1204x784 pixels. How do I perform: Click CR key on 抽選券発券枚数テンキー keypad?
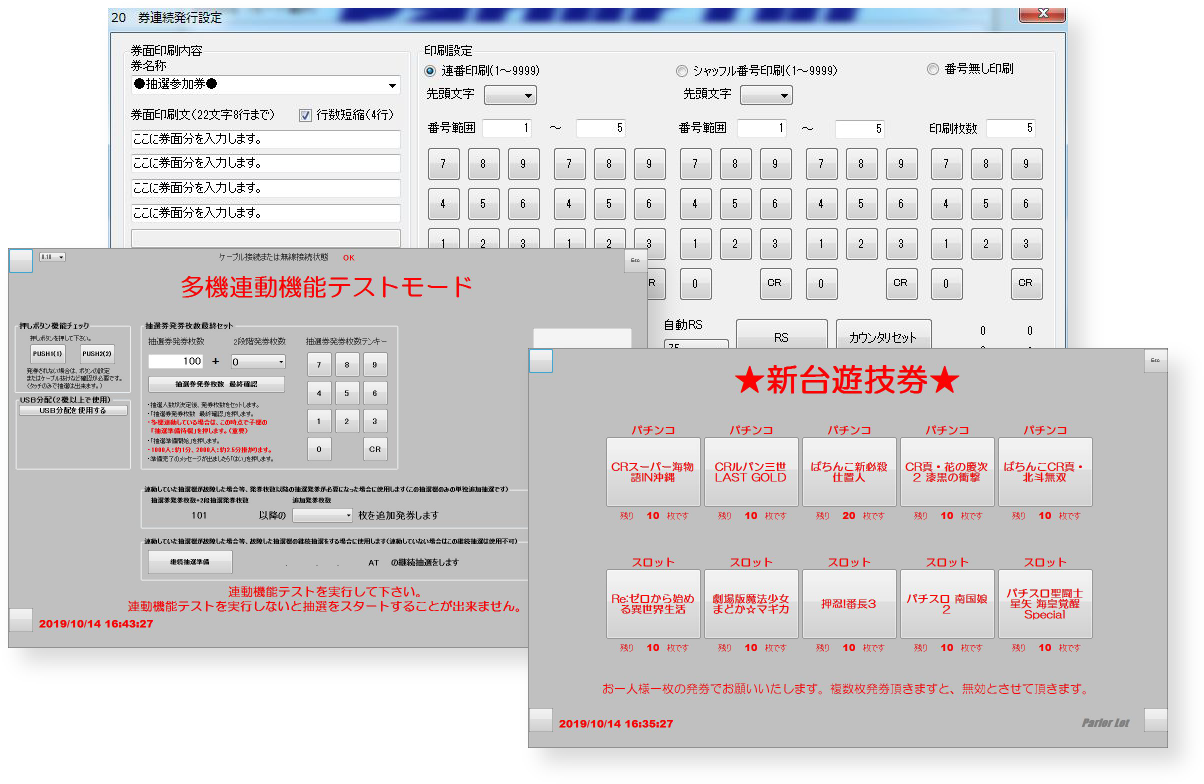pos(375,450)
